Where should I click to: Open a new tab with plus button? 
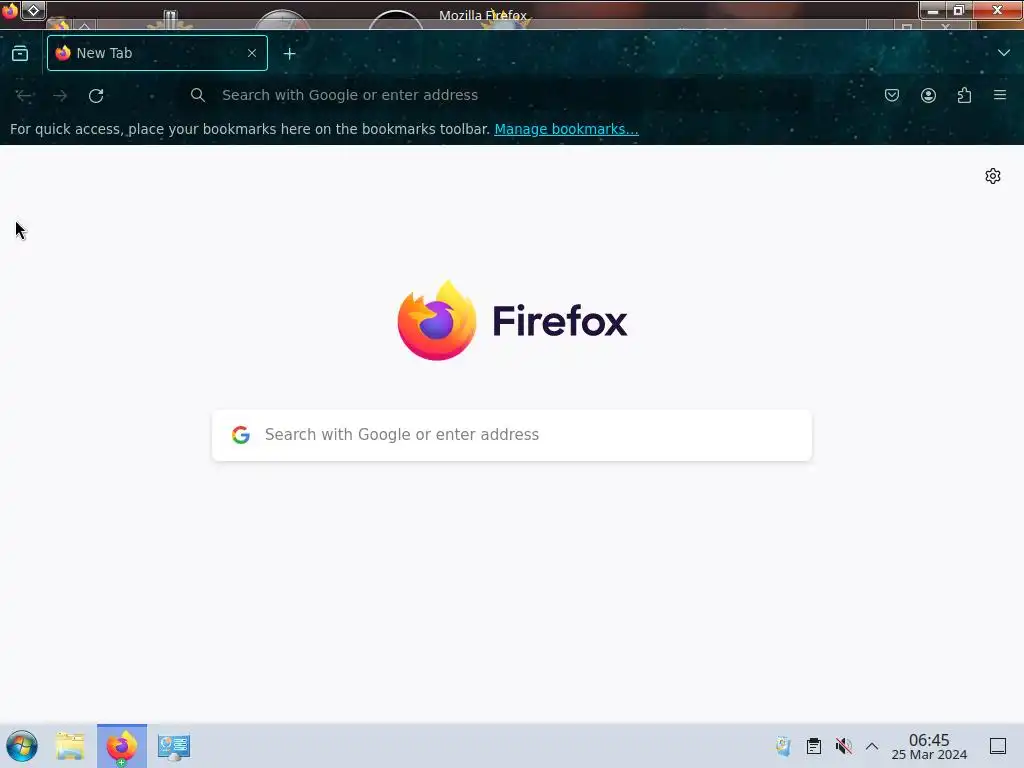[289, 54]
